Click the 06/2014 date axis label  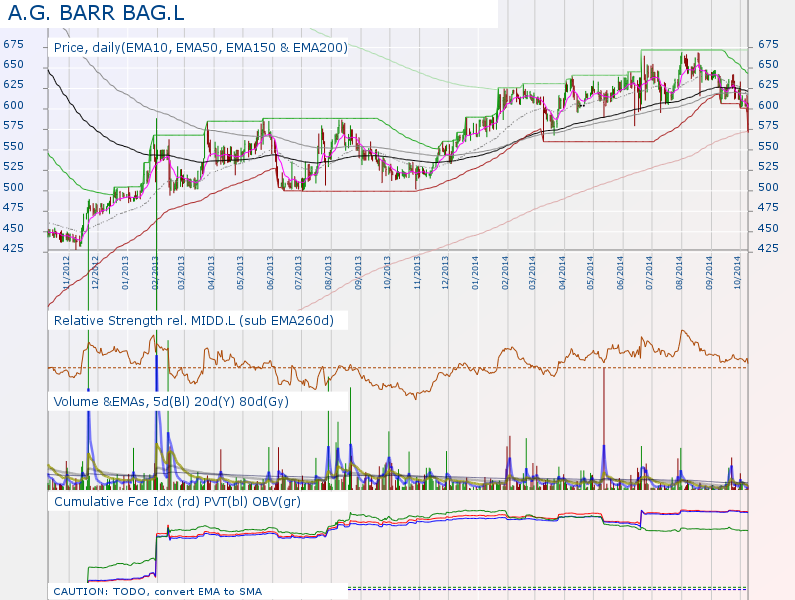click(620, 273)
